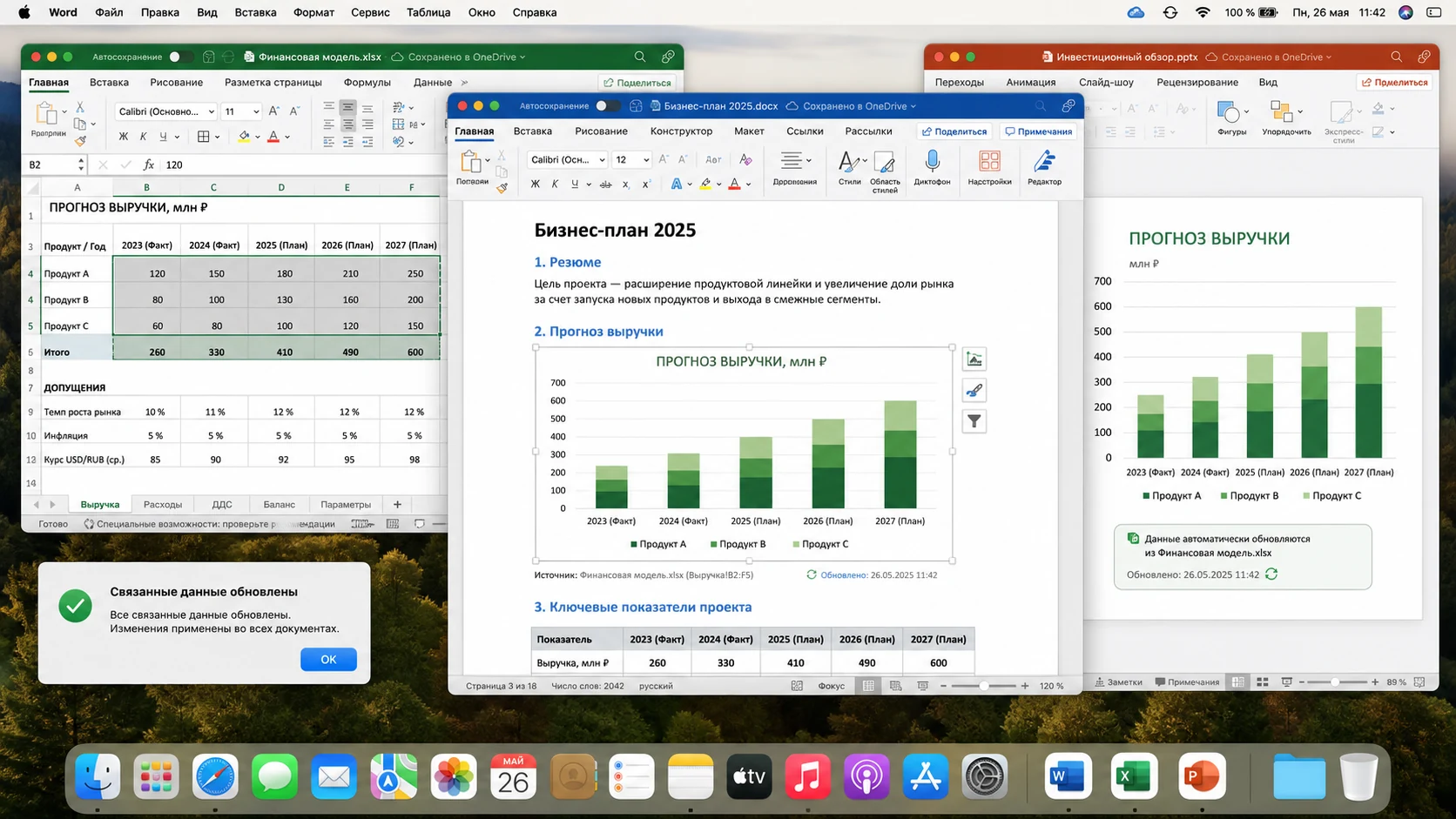Apply strikethrough formatting in Word ribbon
1456x819 pixels.
[x=606, y=185]
